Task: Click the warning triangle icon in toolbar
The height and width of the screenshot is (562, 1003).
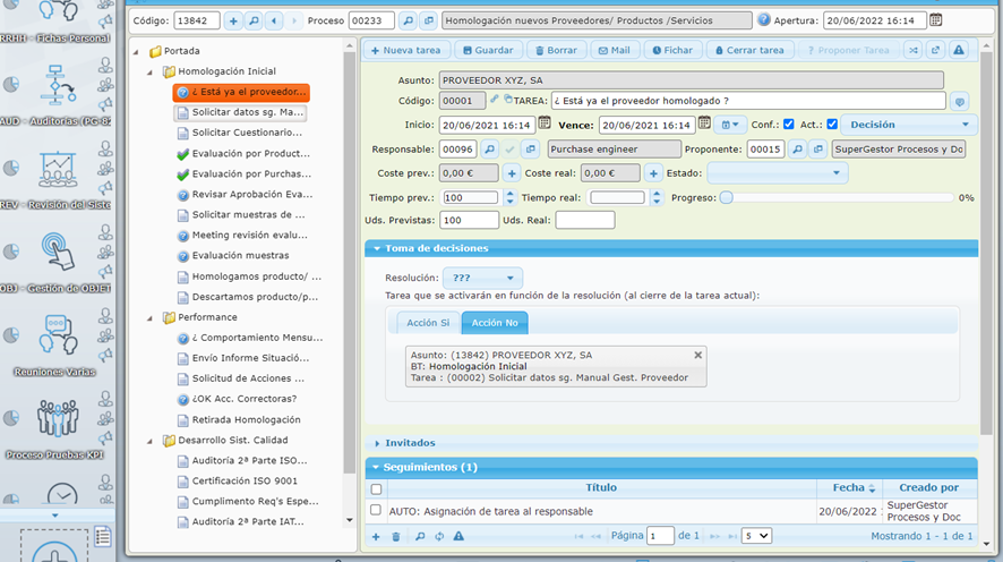Action: (x=958, y=50)
